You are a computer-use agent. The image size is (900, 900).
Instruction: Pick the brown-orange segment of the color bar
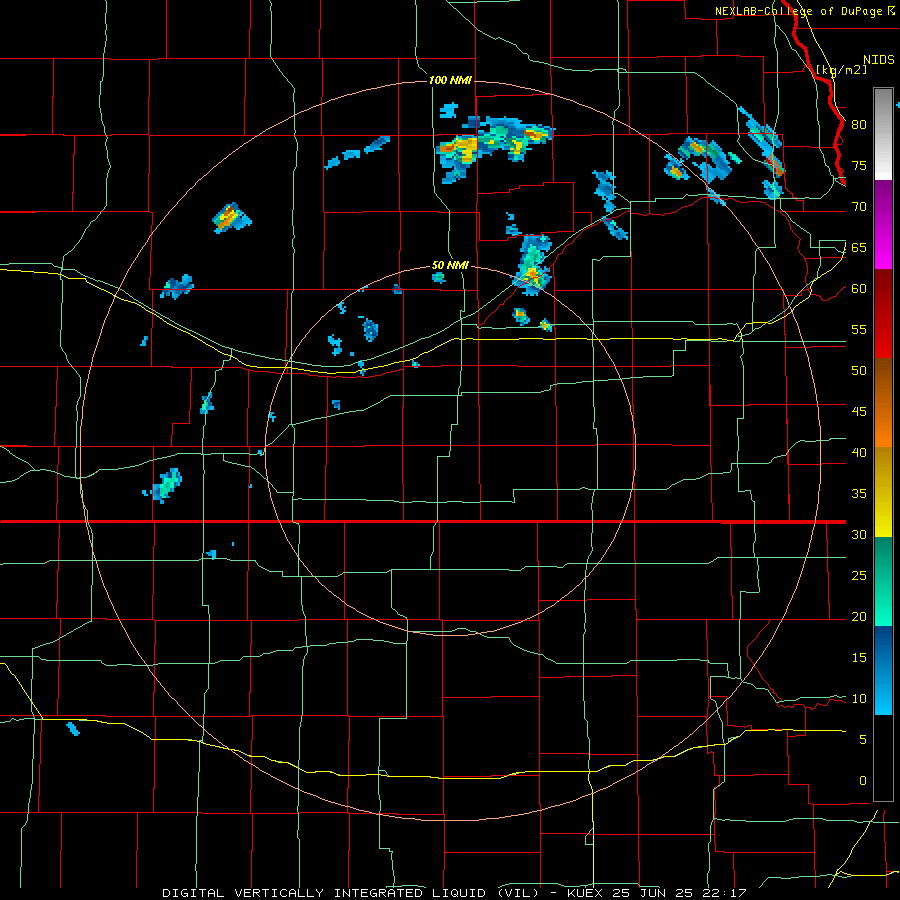pos(883,403)
